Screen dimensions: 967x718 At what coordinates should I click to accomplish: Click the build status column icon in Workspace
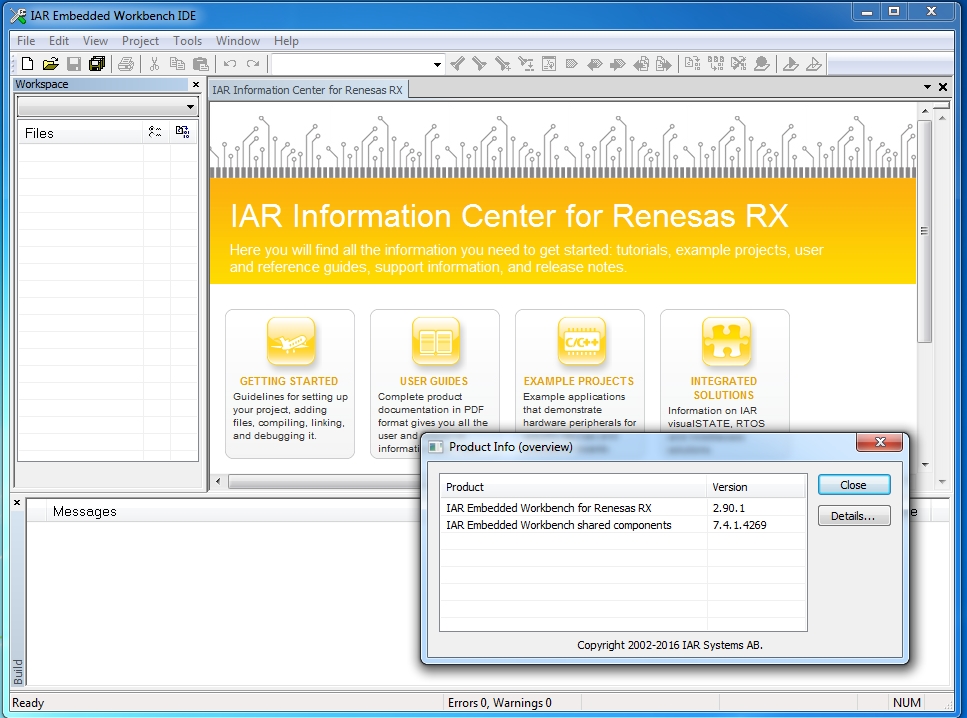click(x=182, y=131)
